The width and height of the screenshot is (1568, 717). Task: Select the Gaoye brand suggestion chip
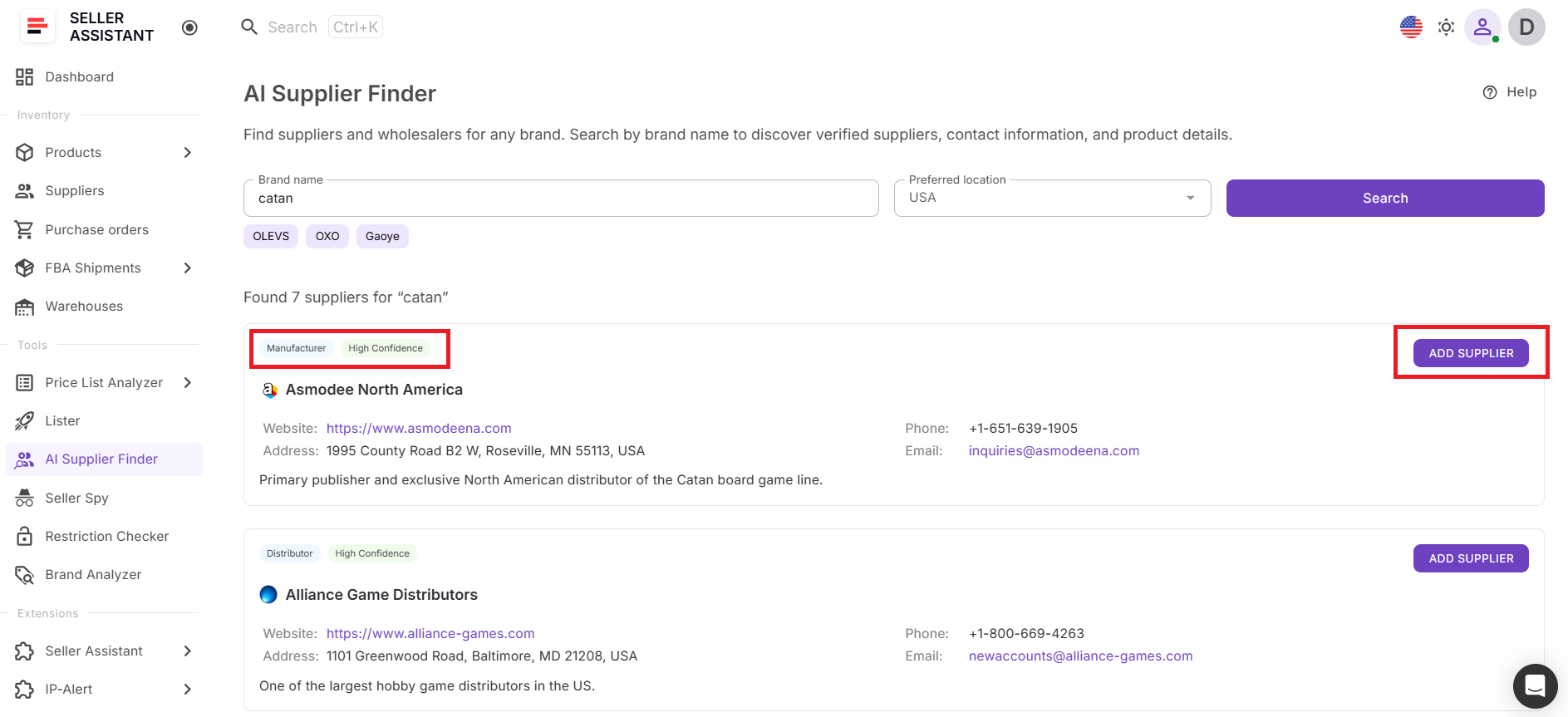[382, 237]
